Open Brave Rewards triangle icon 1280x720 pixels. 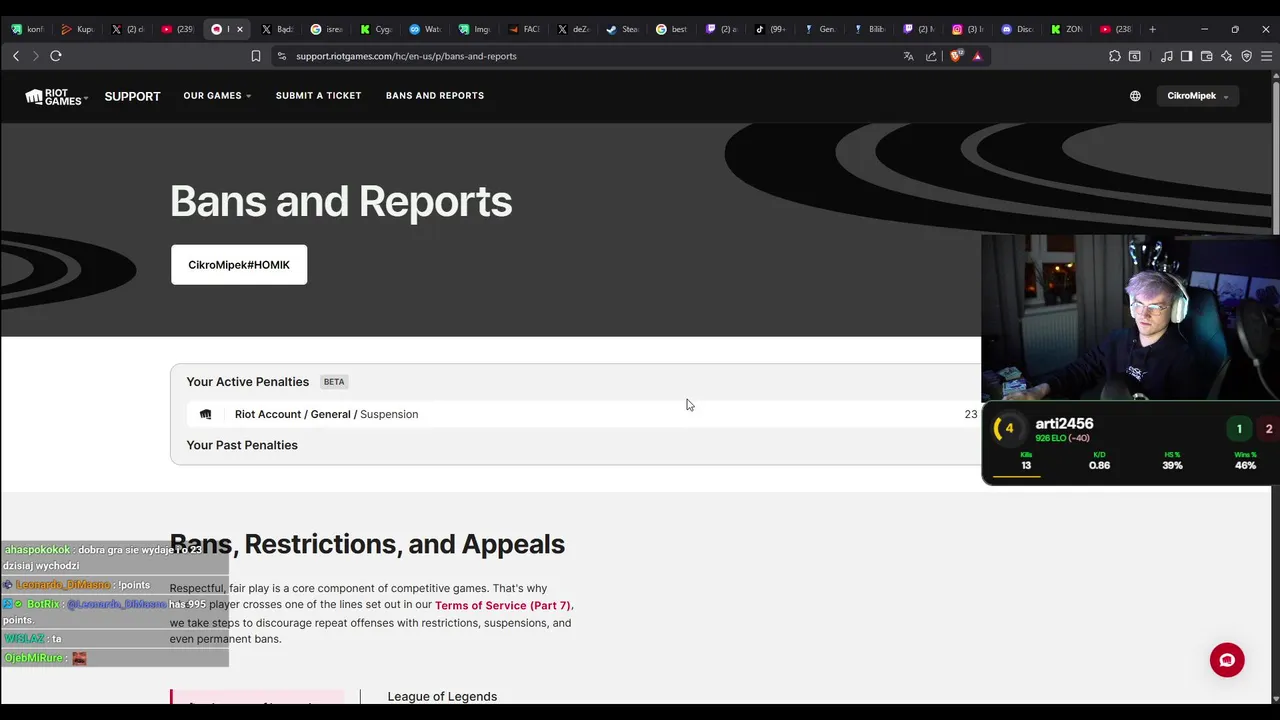(977, 56)
